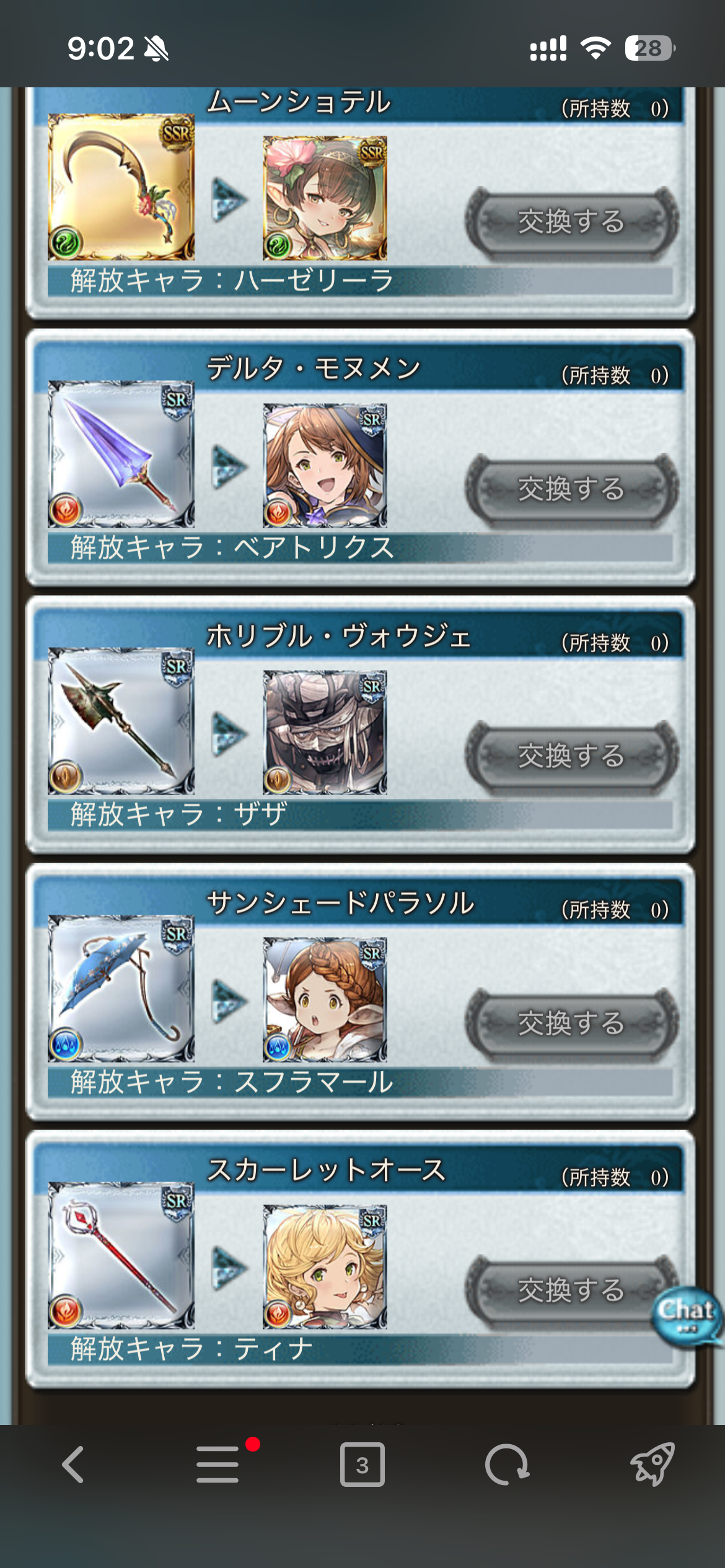The width and height of the screenshot is (725, 1568).
Task: Exchange for ホリブル・ヴォウジェ weapon
Action: [571, 756]
